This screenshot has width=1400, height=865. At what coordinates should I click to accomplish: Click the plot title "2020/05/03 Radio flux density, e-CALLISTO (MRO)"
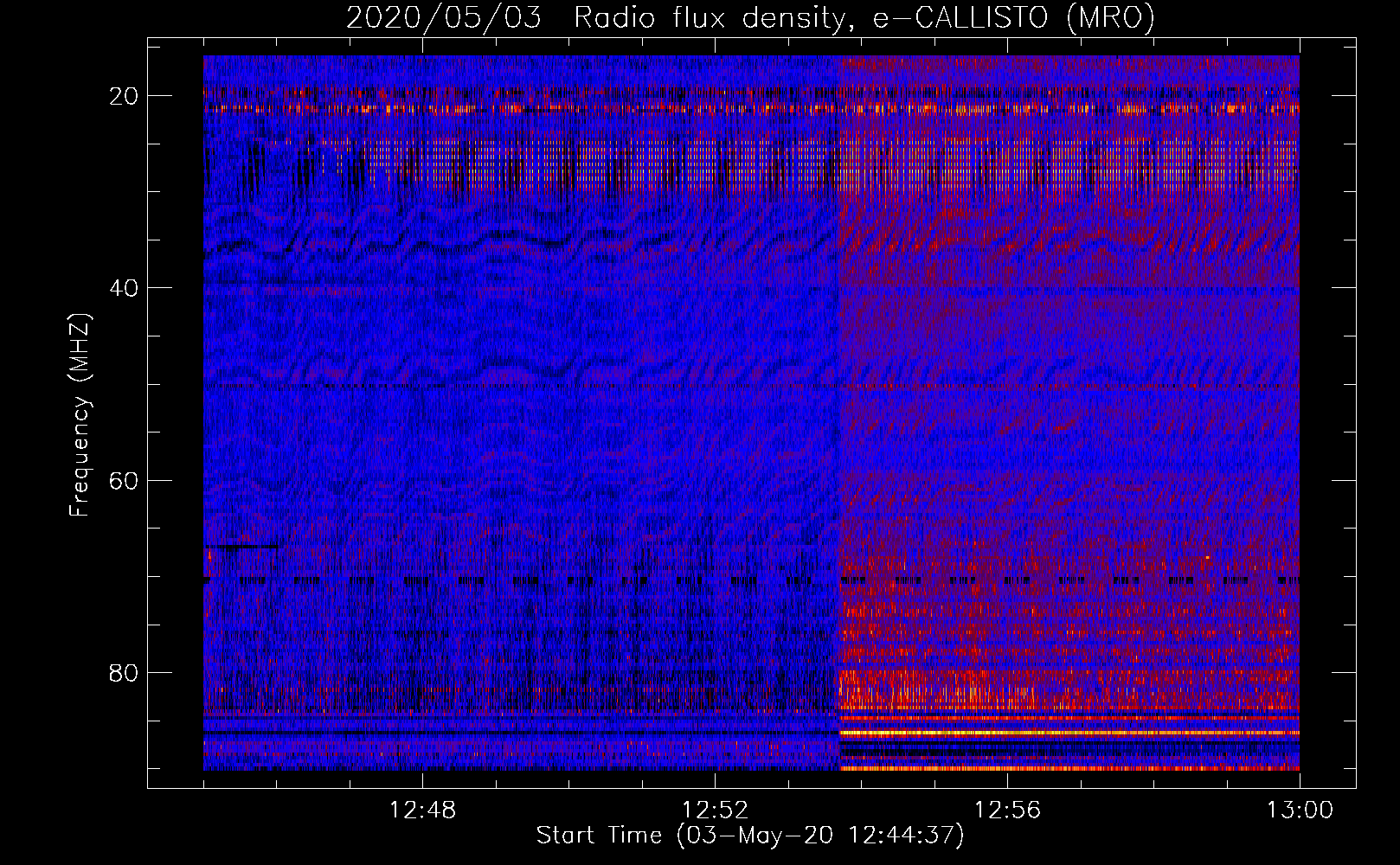(750, 17)
